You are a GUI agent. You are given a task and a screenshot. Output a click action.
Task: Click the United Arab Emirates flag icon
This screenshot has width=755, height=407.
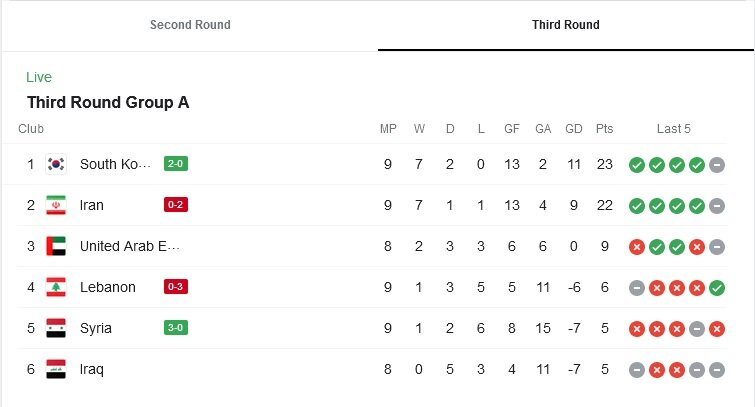pos(56,246)
